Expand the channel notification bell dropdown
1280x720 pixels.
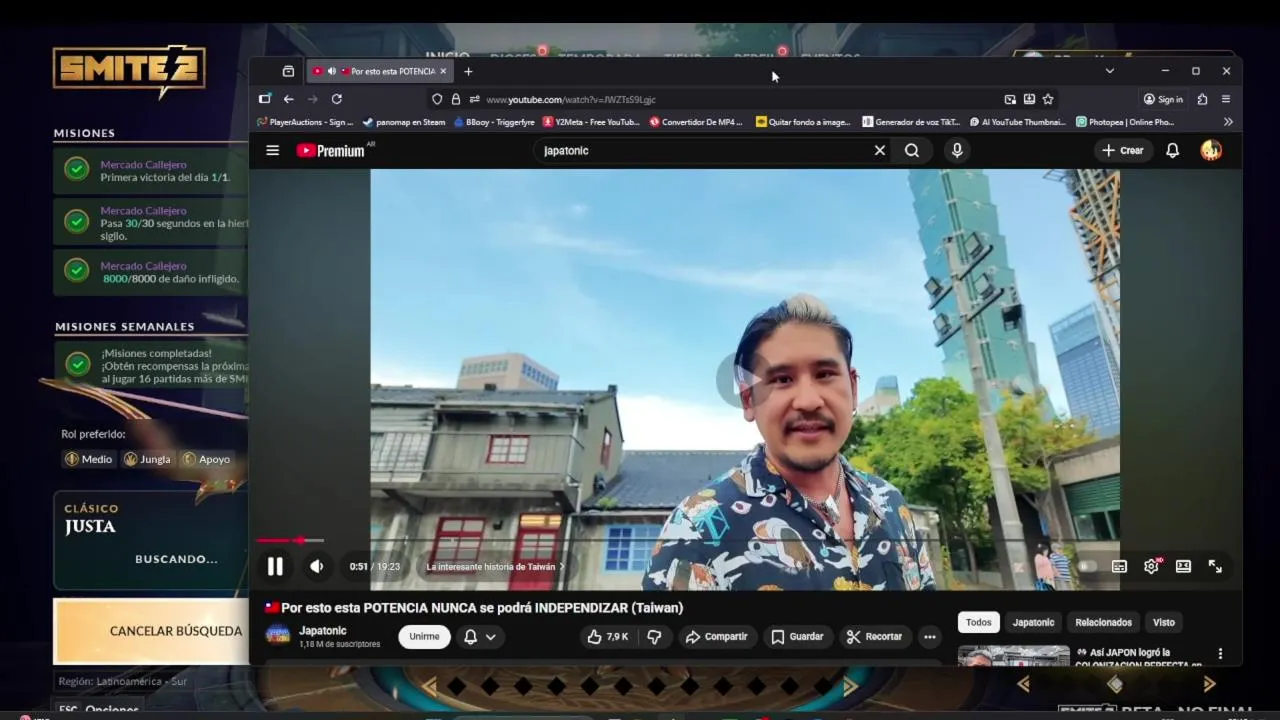pyautogui.click(x=480, y=636)
